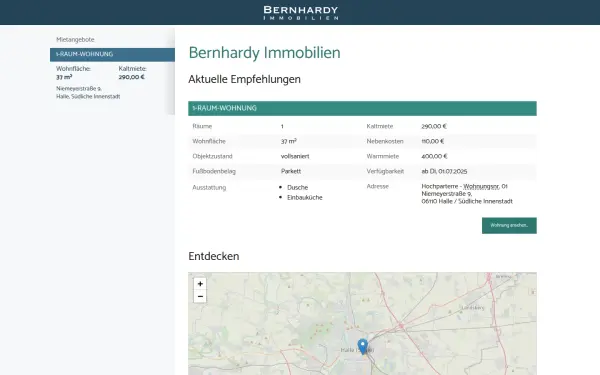Click the Parkett Fußbodenbelag value

[291, 171]
